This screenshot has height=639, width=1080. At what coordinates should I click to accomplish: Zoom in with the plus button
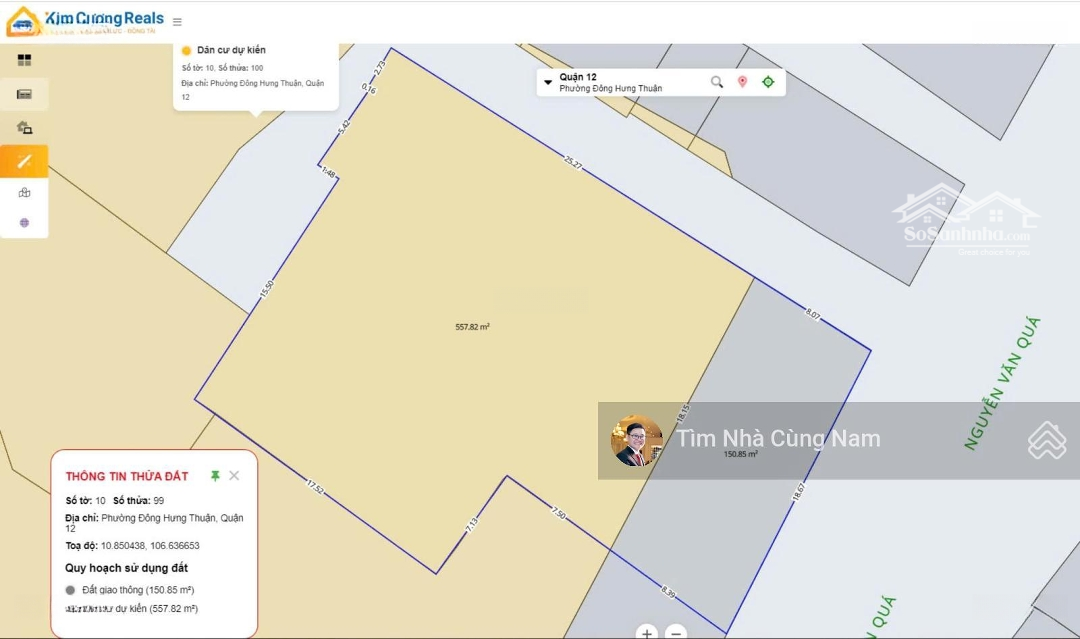(647, 632)
